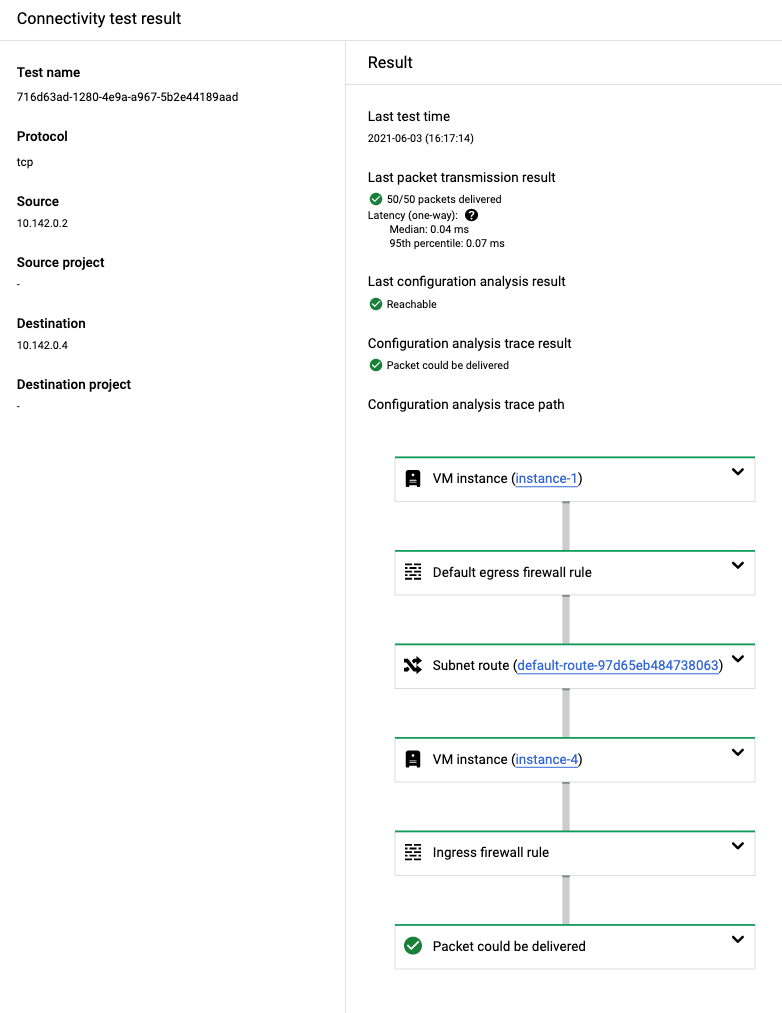Expand the Default egress firewall rule step
This screenshot has height=1013, width=782.
click(737, 566)
